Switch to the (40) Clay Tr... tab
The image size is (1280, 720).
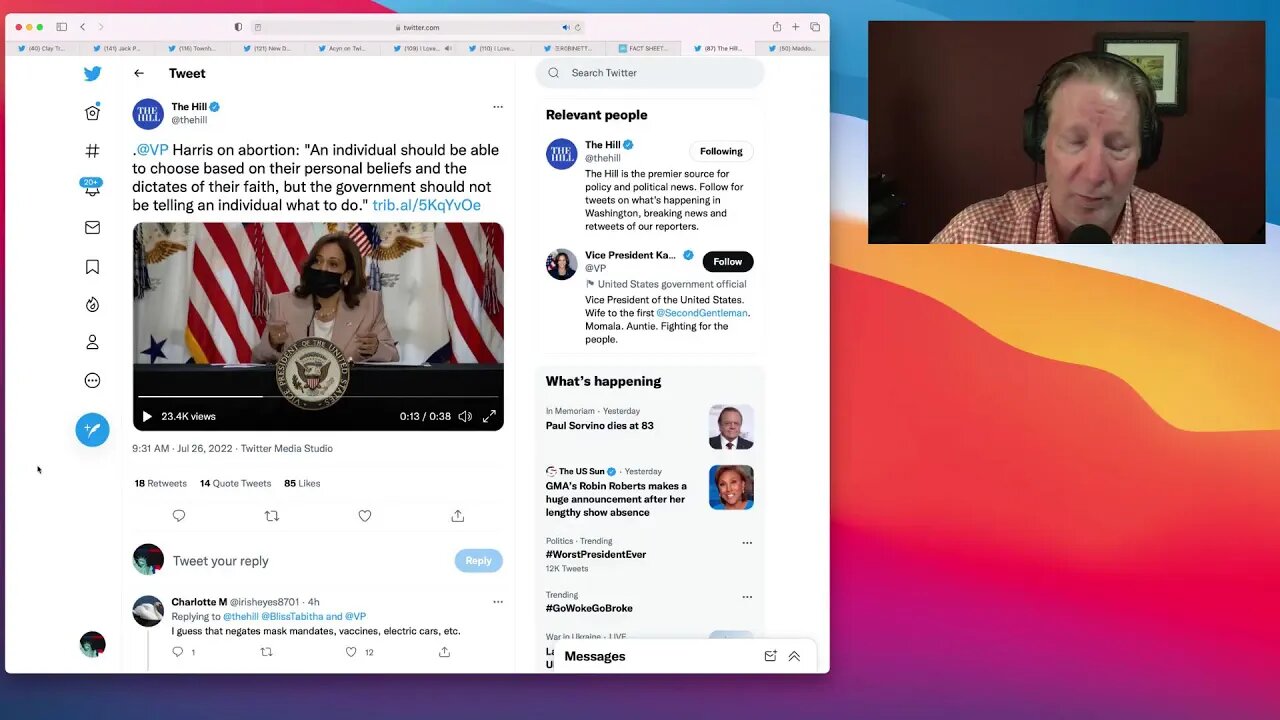tap(43, 48)
